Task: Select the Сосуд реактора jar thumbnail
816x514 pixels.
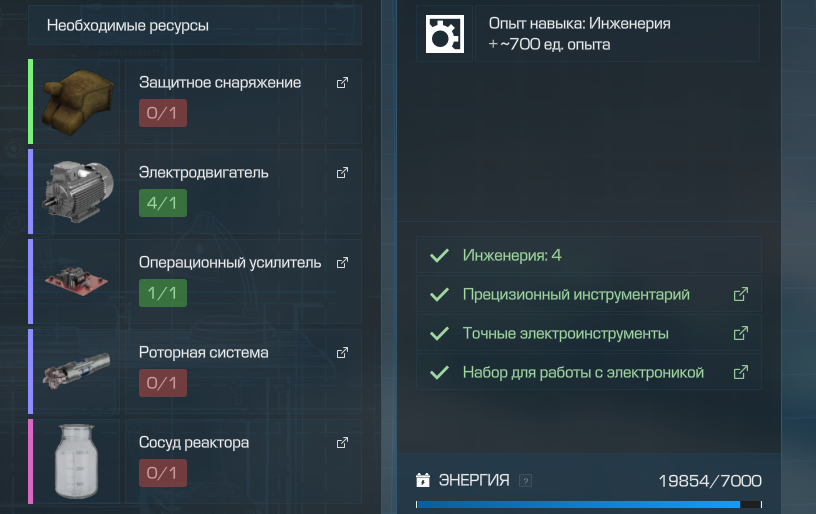Action: [x=76, y=461]
